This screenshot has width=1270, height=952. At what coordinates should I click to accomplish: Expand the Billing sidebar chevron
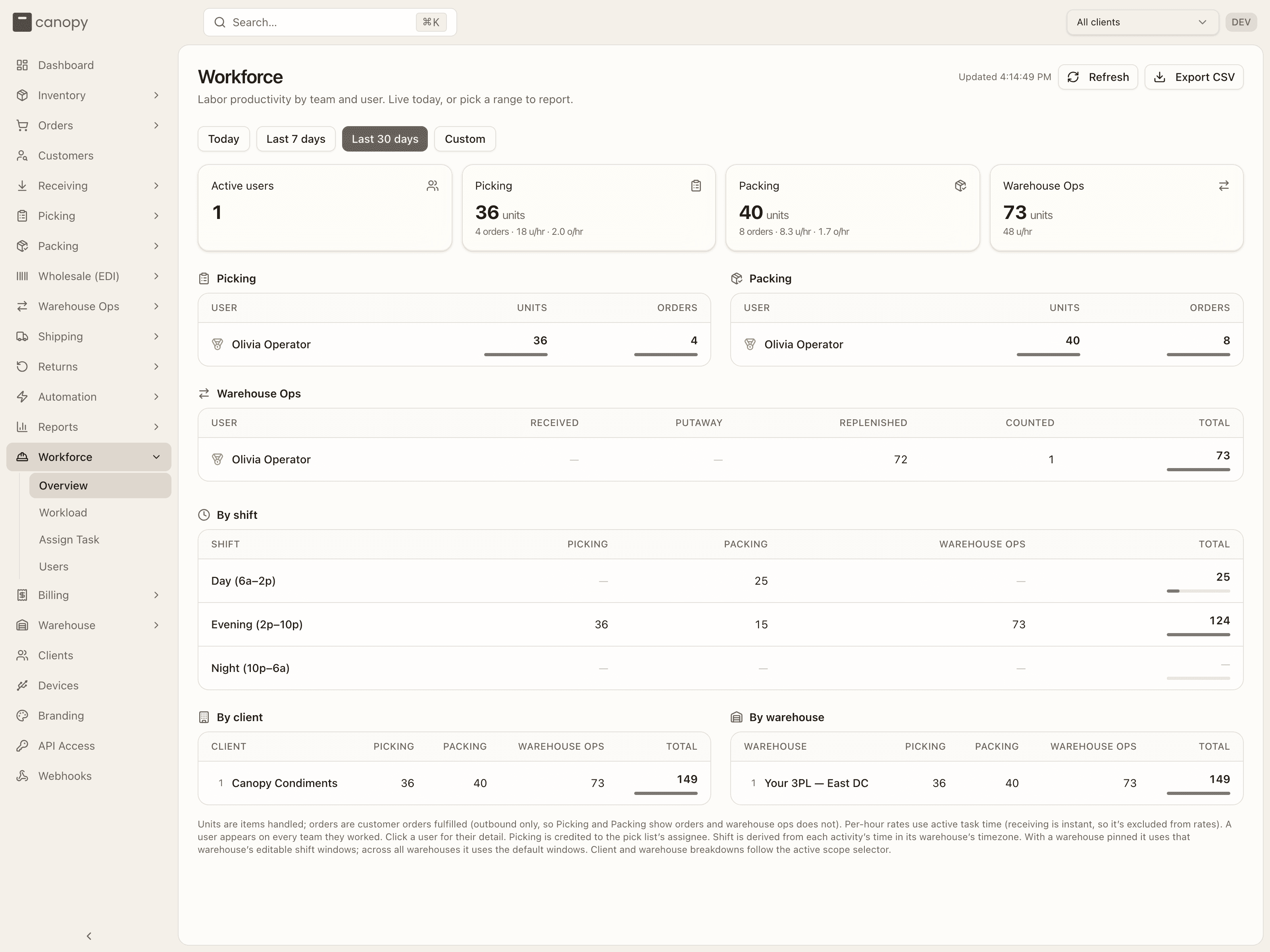[156, 595]
